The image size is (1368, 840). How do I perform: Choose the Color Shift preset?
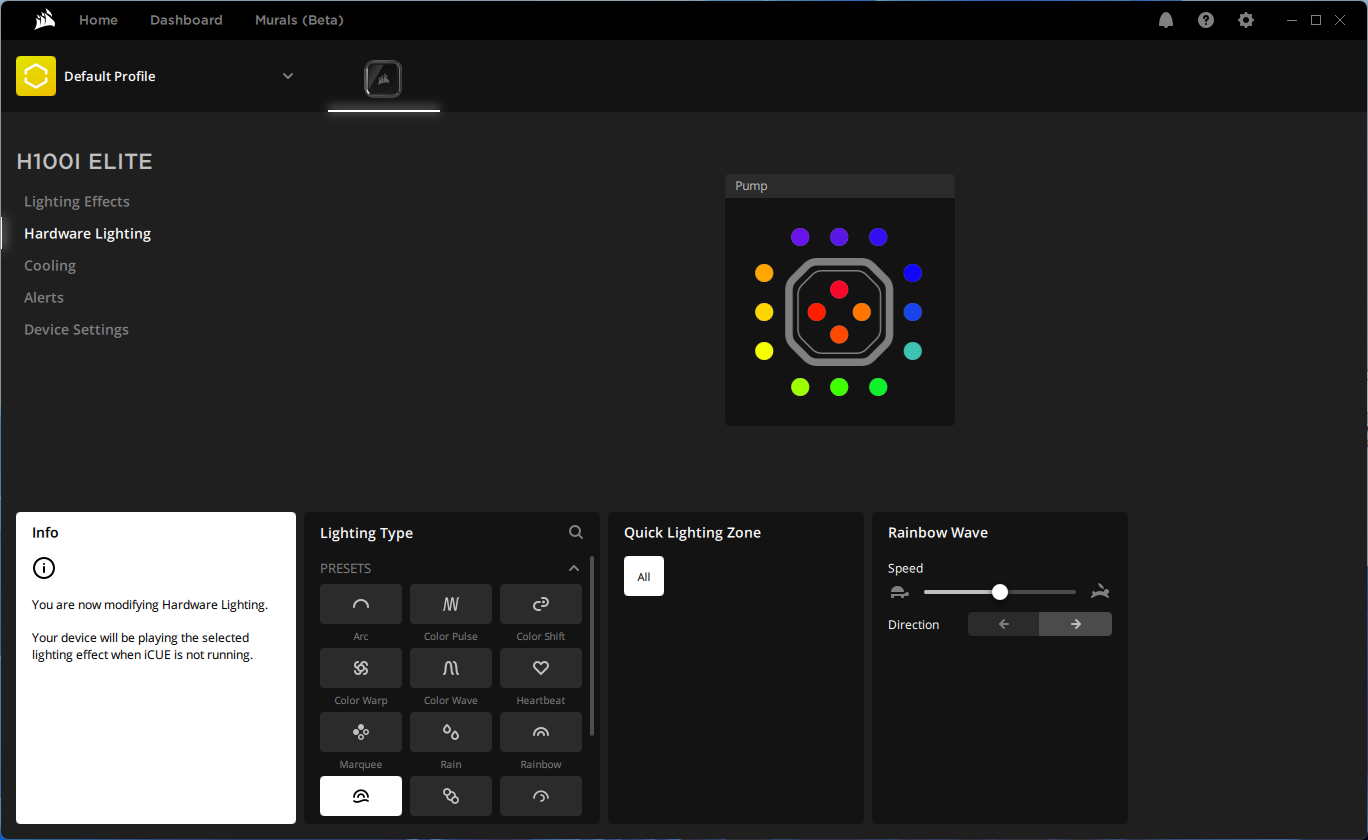(x=541, y=604)
